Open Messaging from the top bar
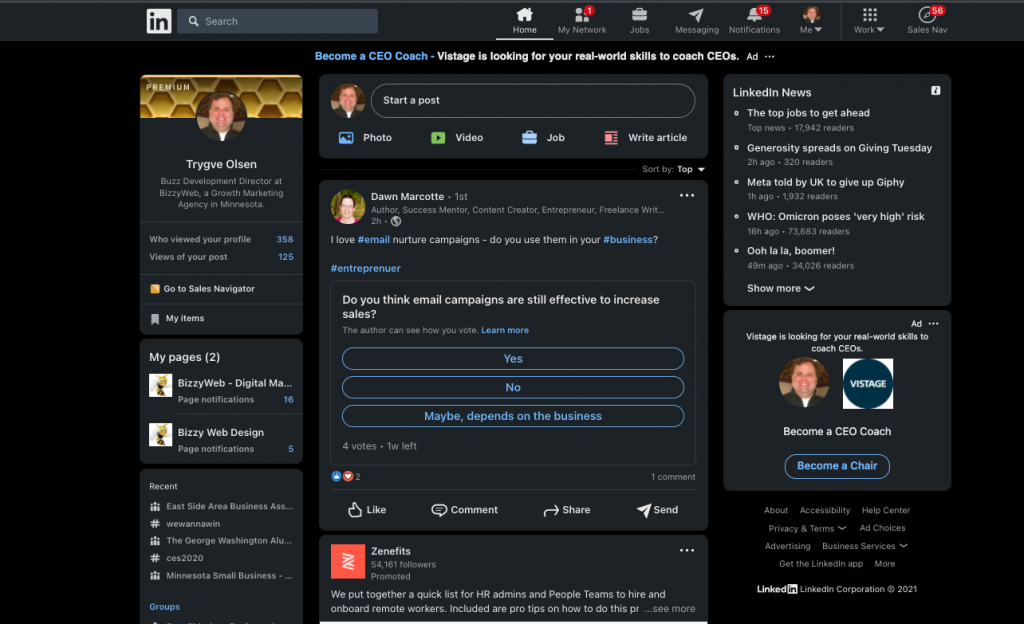 [x=696, y=21]
